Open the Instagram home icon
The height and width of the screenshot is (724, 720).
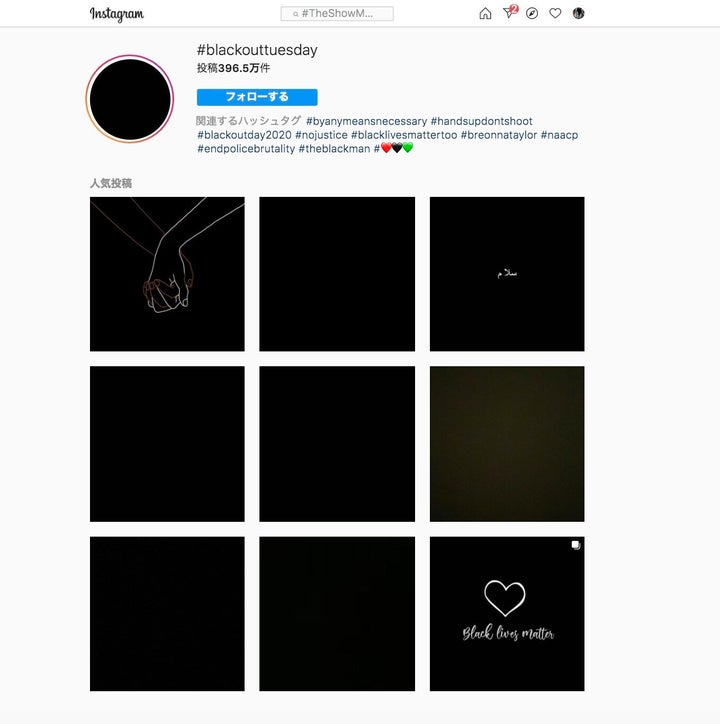(485, 13)
